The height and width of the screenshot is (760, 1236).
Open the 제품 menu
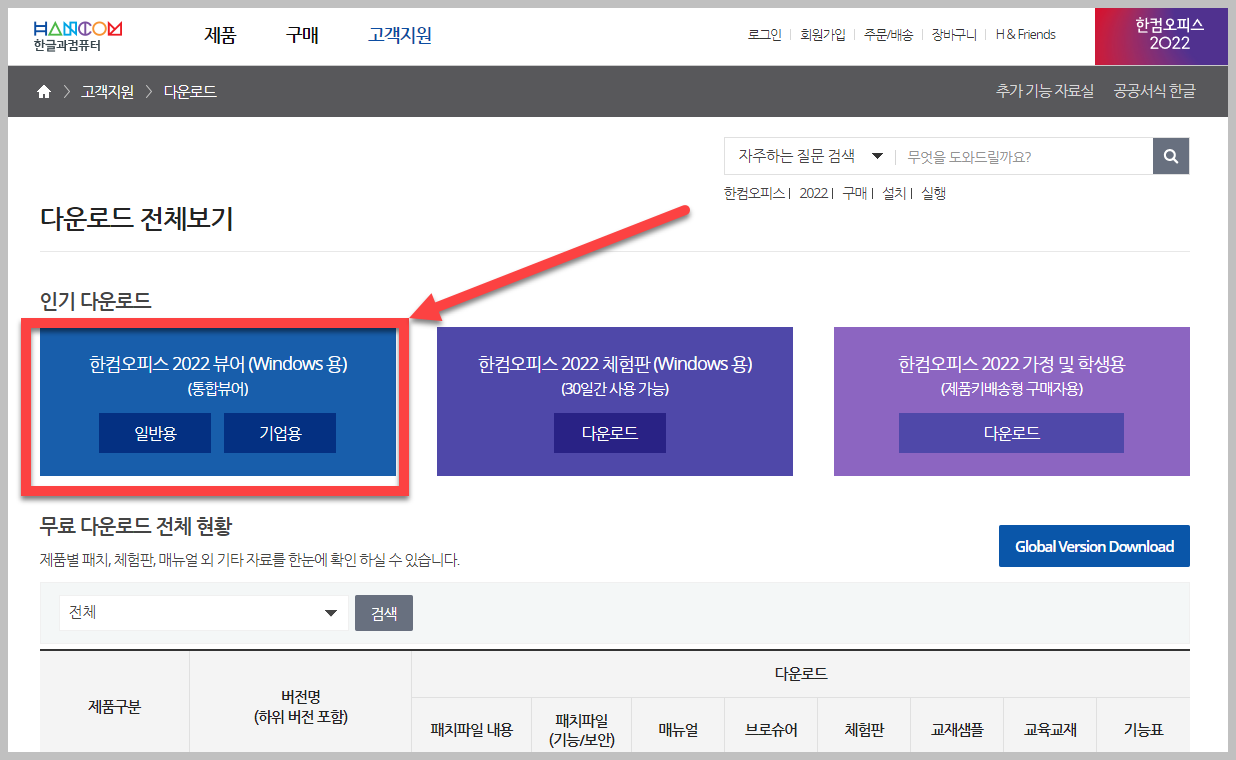tap(220, 35)
